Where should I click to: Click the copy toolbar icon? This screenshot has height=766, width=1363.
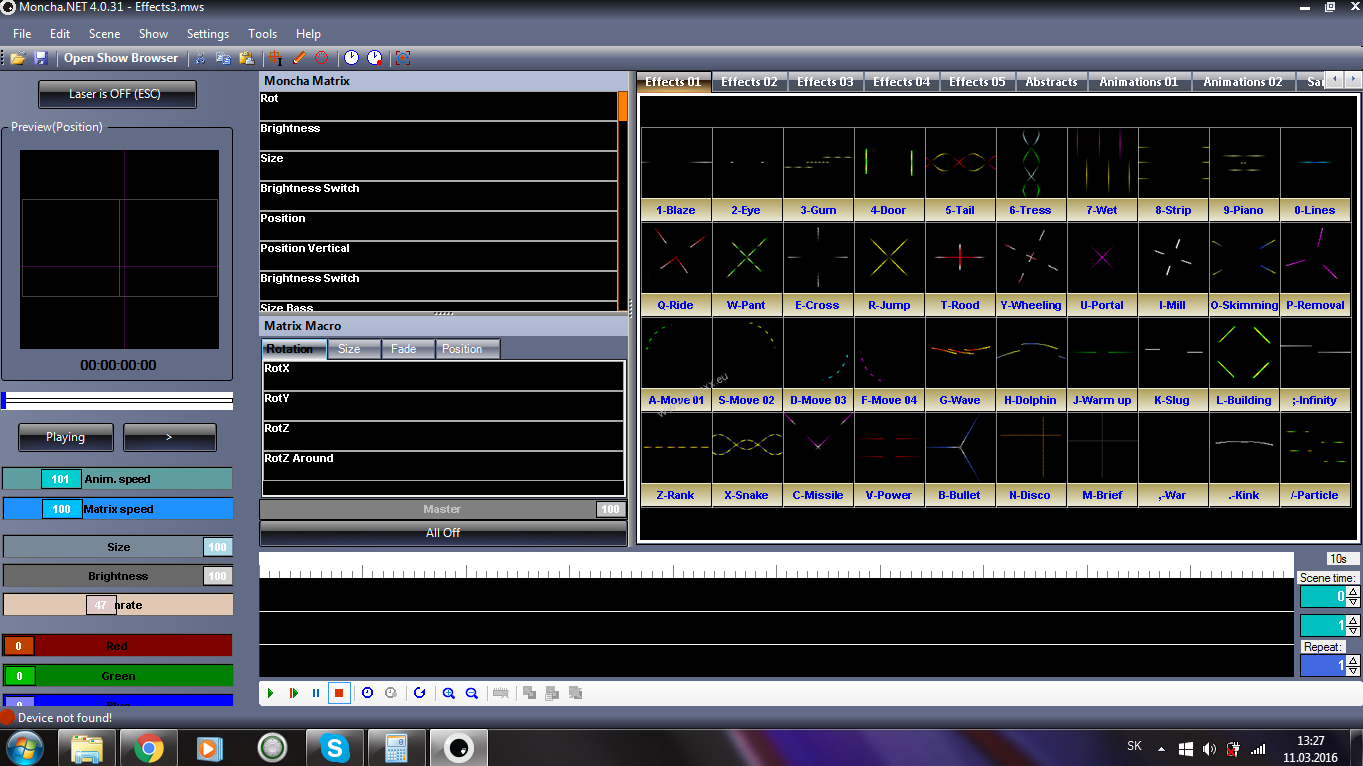(x=223, y=58)
